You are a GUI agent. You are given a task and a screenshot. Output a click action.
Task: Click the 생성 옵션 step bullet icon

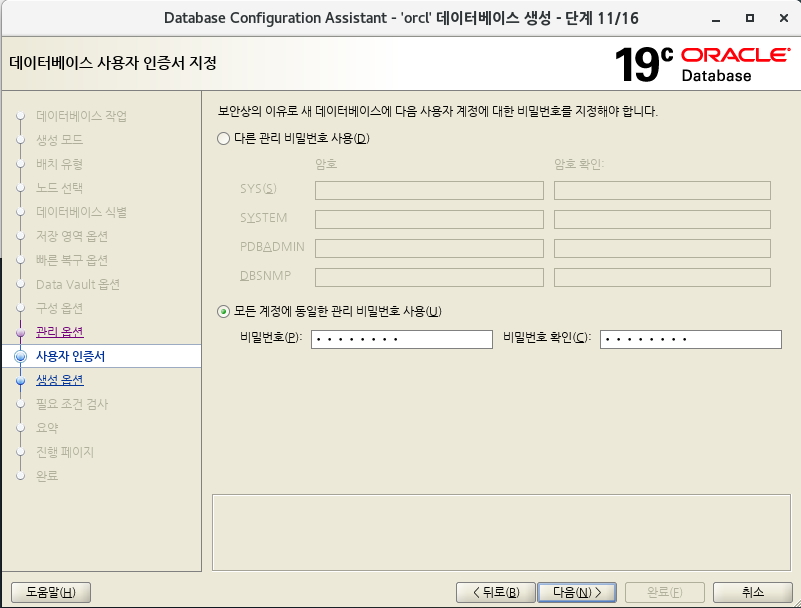point(20,381)
